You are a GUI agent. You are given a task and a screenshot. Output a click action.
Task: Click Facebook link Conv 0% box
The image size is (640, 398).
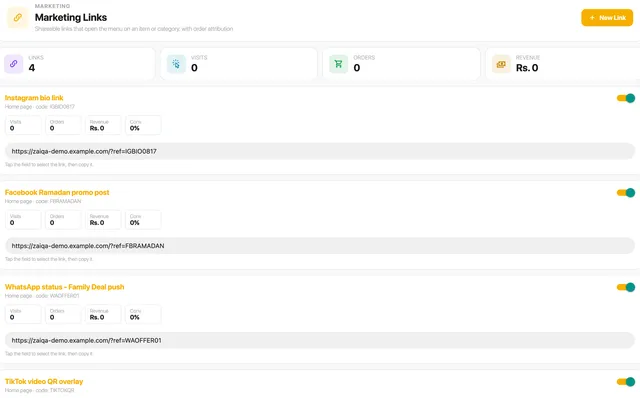[143, 220]
